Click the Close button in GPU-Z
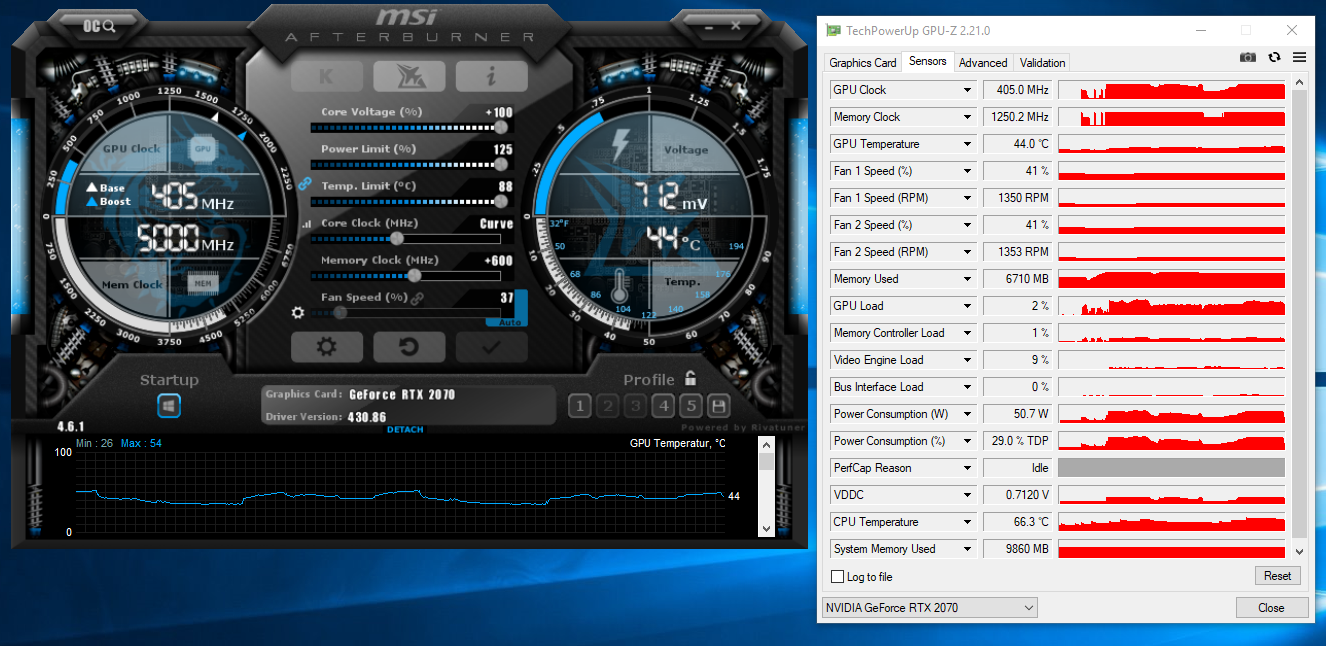The height and width of the screenshot is (646, 1326). 1271,607
